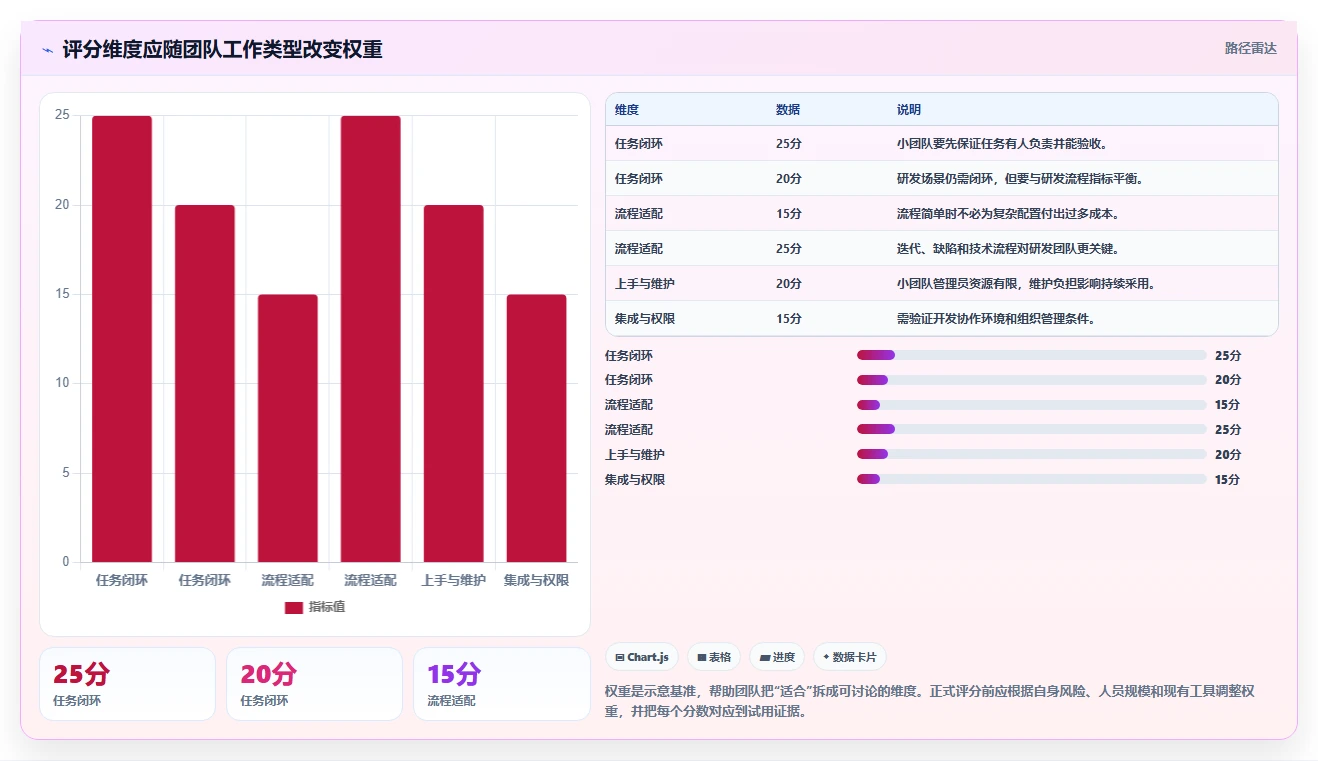
Task: Open the 15分 流程适配 data card
Action: tap(501, 684)
